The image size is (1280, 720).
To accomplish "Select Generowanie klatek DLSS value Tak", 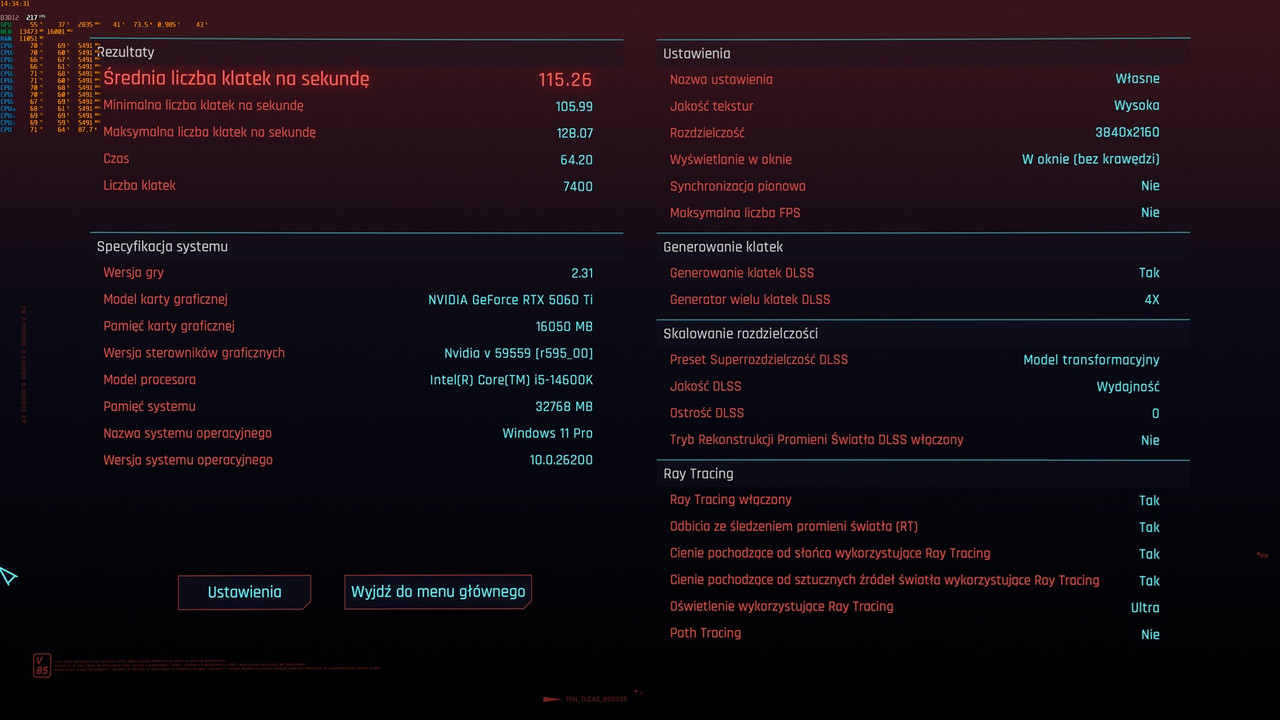I will tap(1149, 273).
